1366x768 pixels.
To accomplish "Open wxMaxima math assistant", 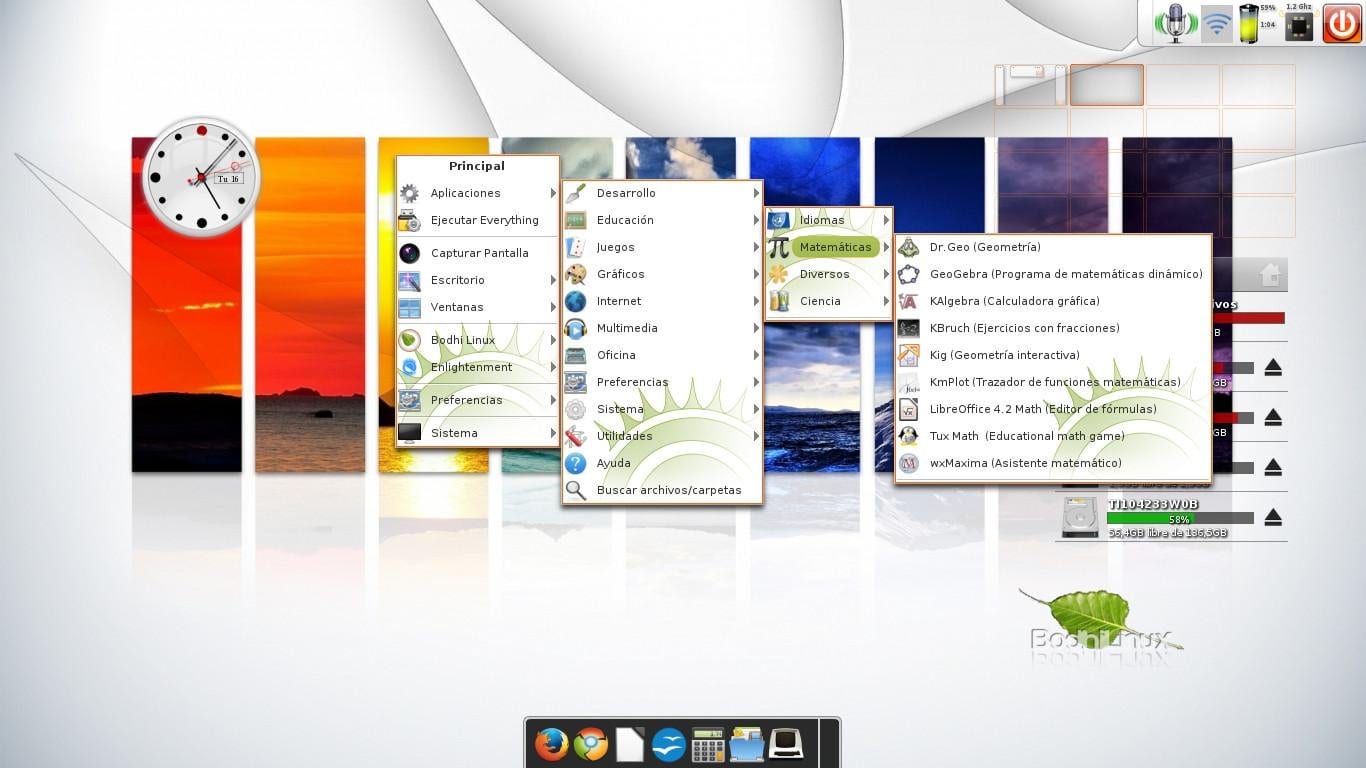I will (x=1053, y=463).
